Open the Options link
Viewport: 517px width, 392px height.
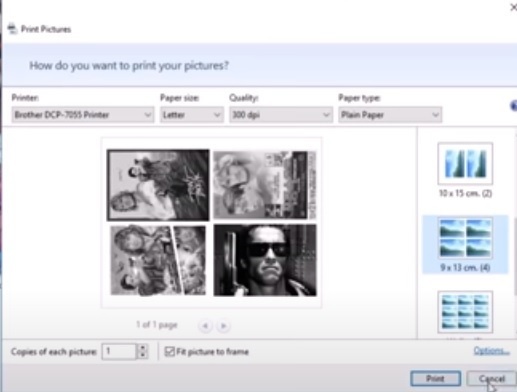click(x=491, y=351)
